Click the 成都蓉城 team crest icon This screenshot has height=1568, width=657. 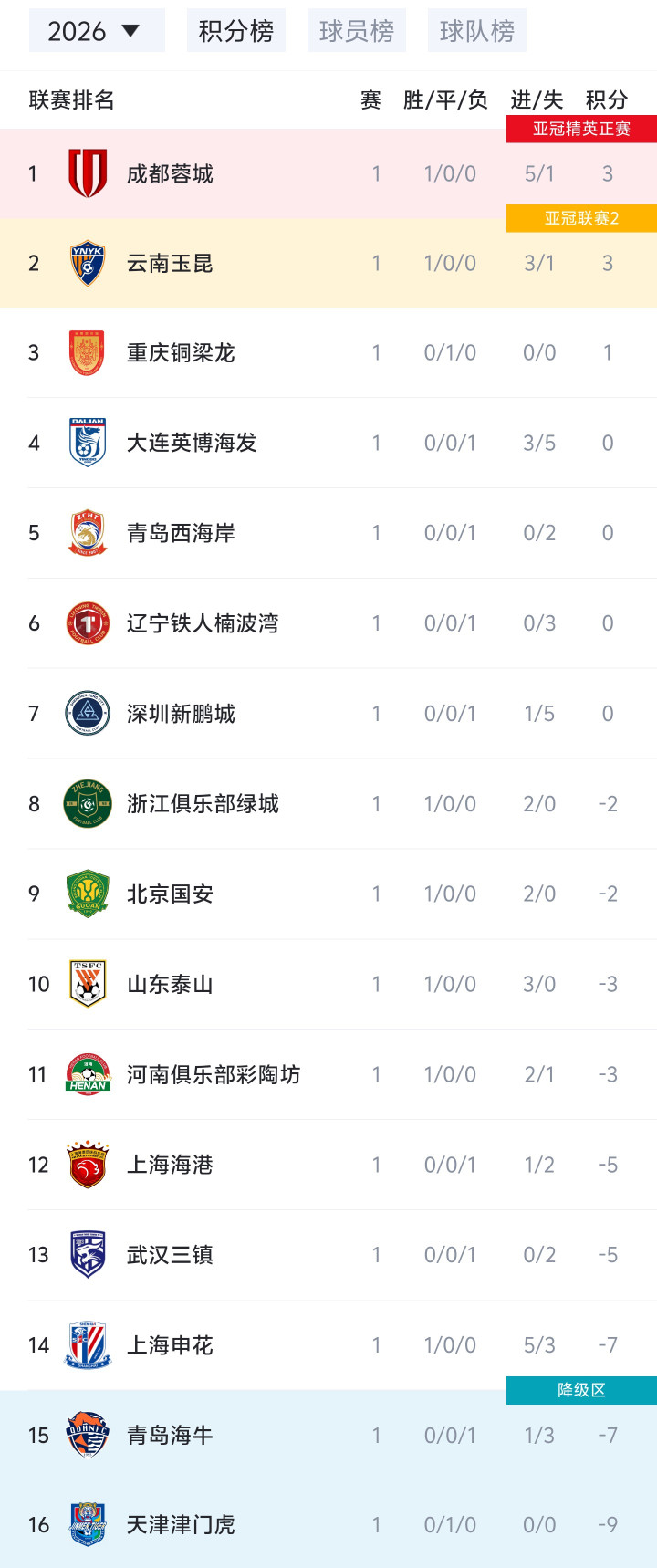pyautogui.click(x=88, y=173)
